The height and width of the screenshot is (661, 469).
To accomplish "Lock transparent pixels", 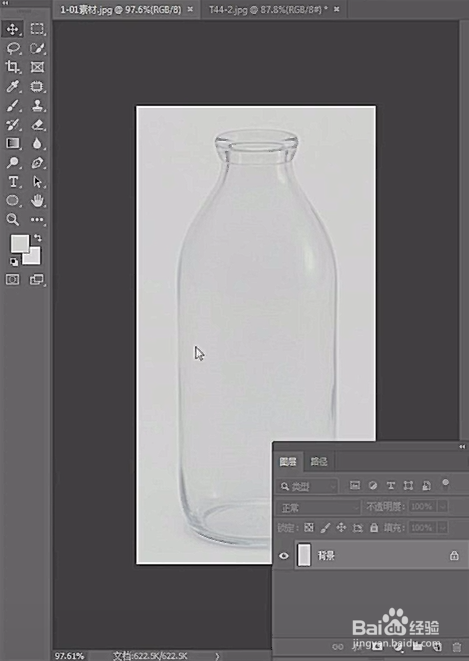I will [309, 528].
